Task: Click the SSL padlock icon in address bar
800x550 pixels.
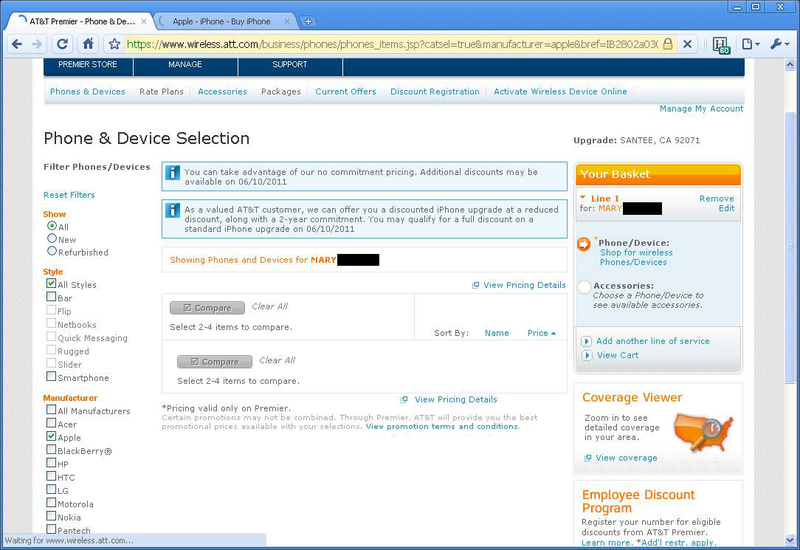Action: pos(667,44)
